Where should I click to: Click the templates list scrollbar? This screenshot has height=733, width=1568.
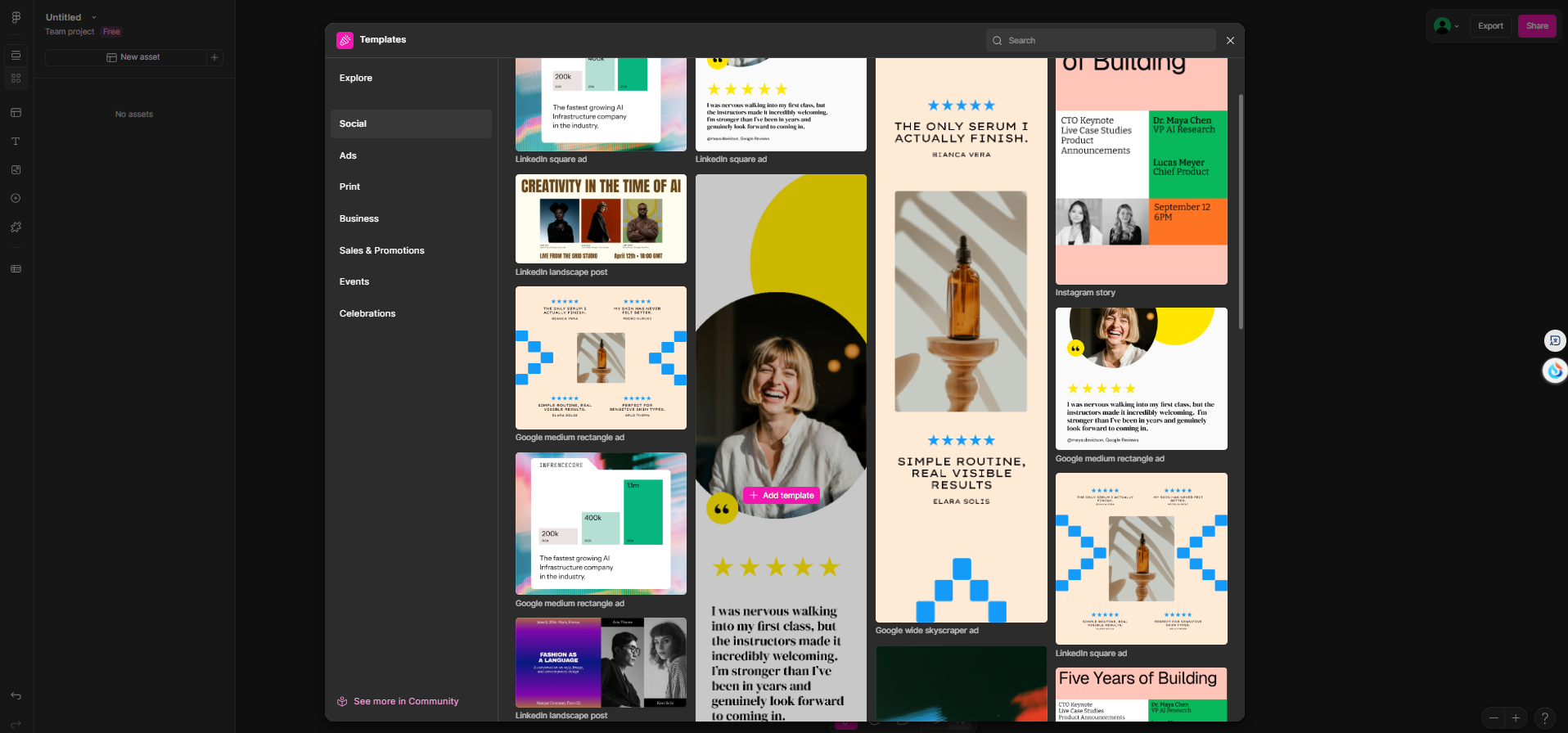(x=1241, y=211)
